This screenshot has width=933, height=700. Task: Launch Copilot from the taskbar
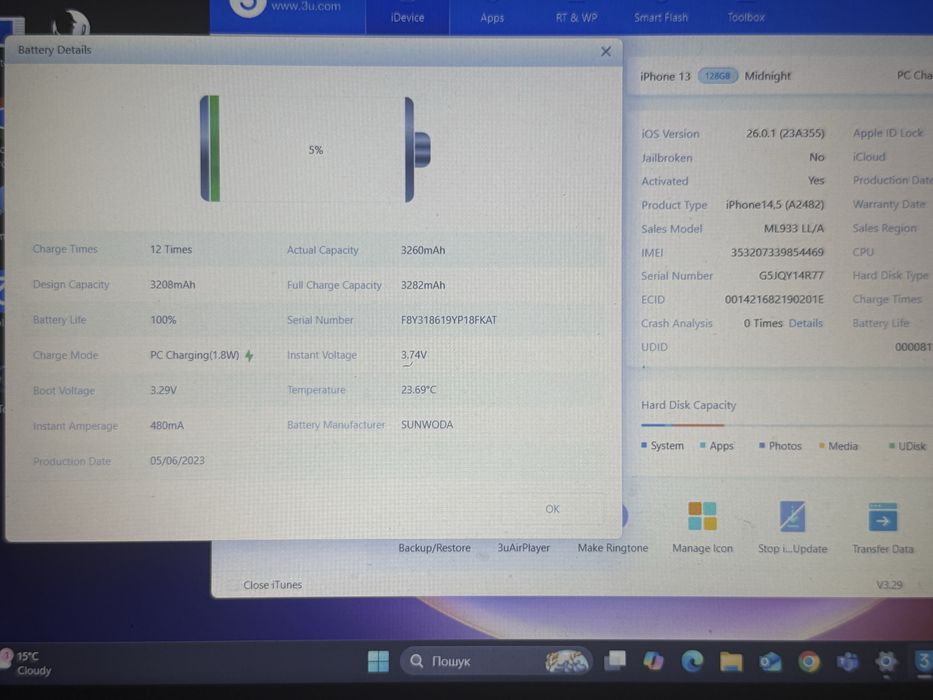pyautogui.click(x=653, y=661)
